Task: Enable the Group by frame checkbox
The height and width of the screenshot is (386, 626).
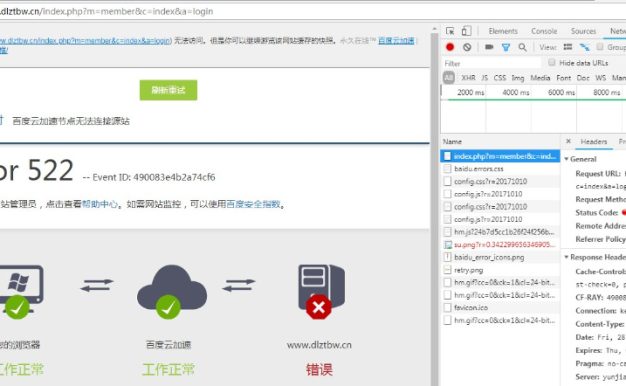Action: pos(600,47)
